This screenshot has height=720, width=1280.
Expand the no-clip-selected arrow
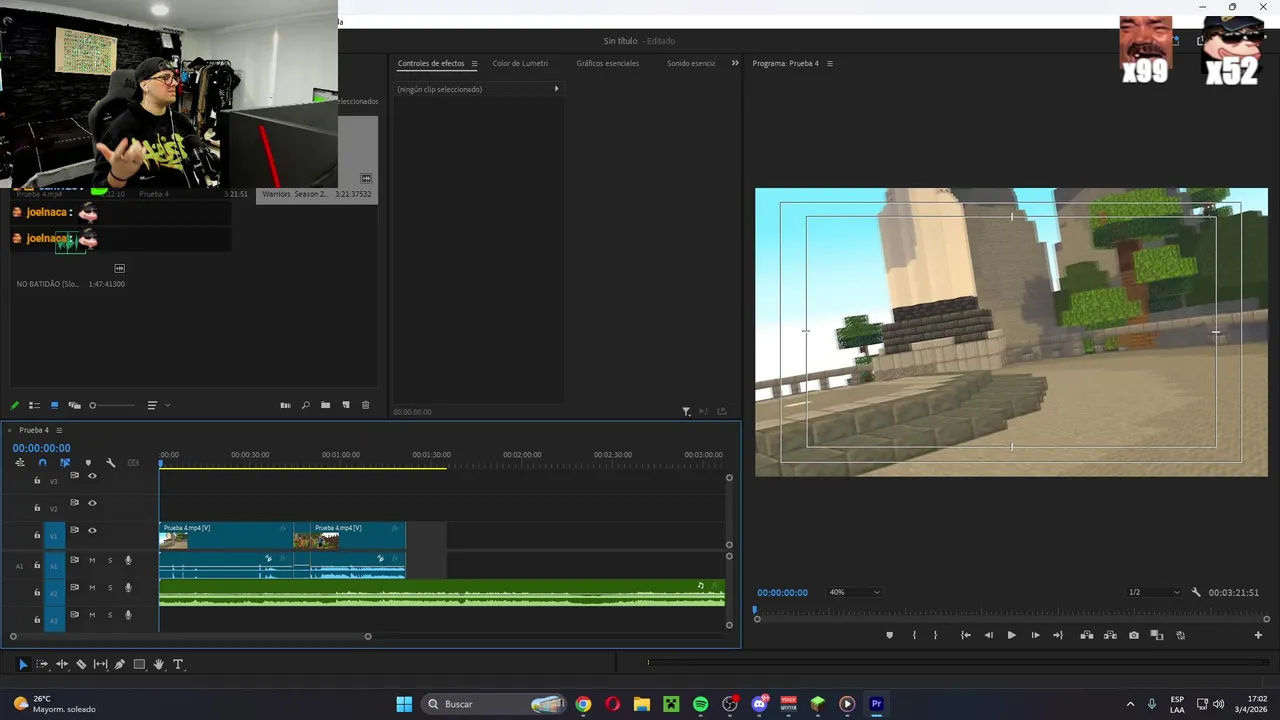pos(556,89)
